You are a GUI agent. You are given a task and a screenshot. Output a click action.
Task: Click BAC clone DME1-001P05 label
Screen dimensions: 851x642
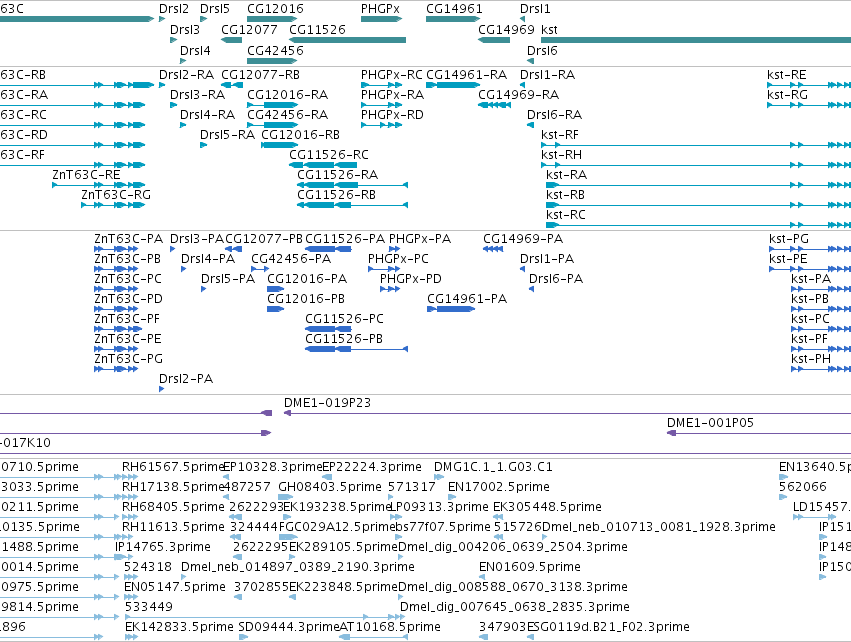point(710,423)
